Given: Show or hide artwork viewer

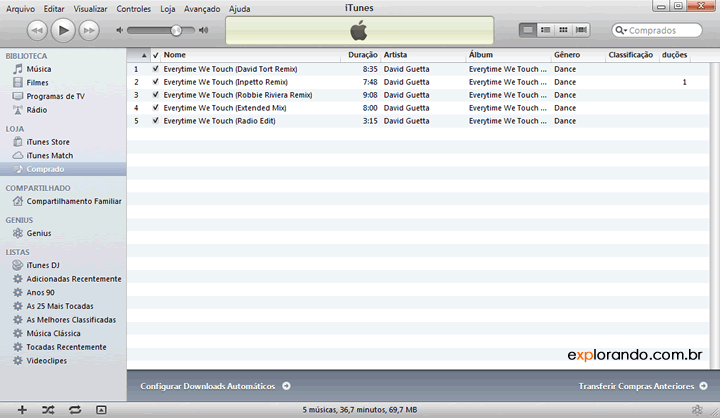Looking at the screenshot, I should (x=101, y=410).
